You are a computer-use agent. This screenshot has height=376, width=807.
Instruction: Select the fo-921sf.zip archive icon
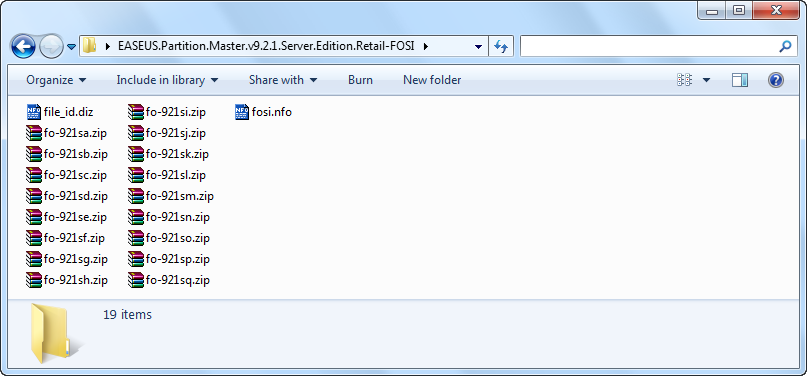pos(33,238)
